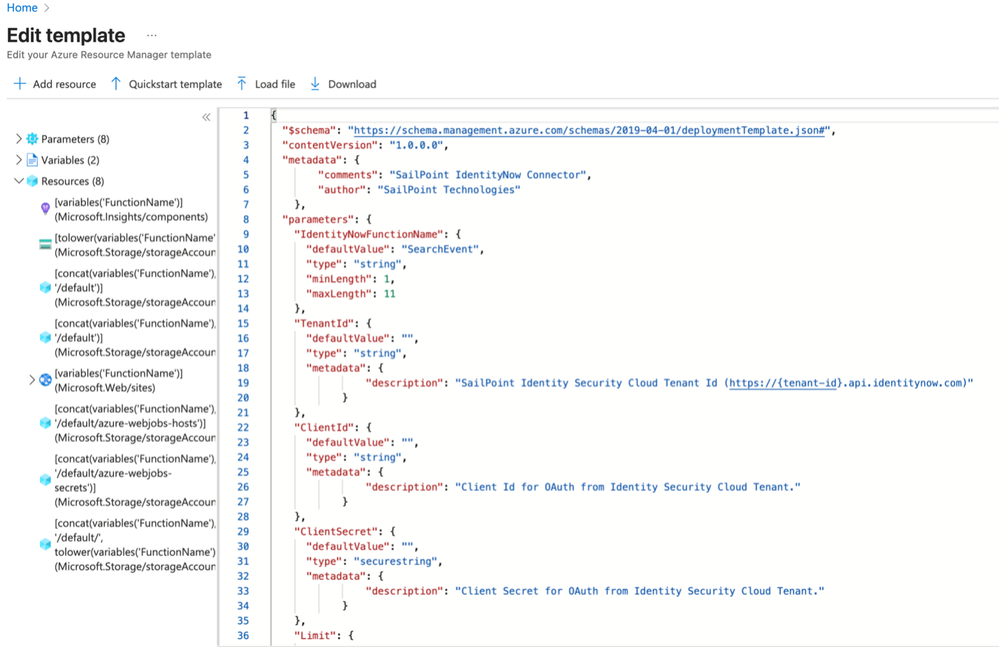Collapse the Resources (8) node arrow
This screenshot has height=648, width=999.
(18, 180)
